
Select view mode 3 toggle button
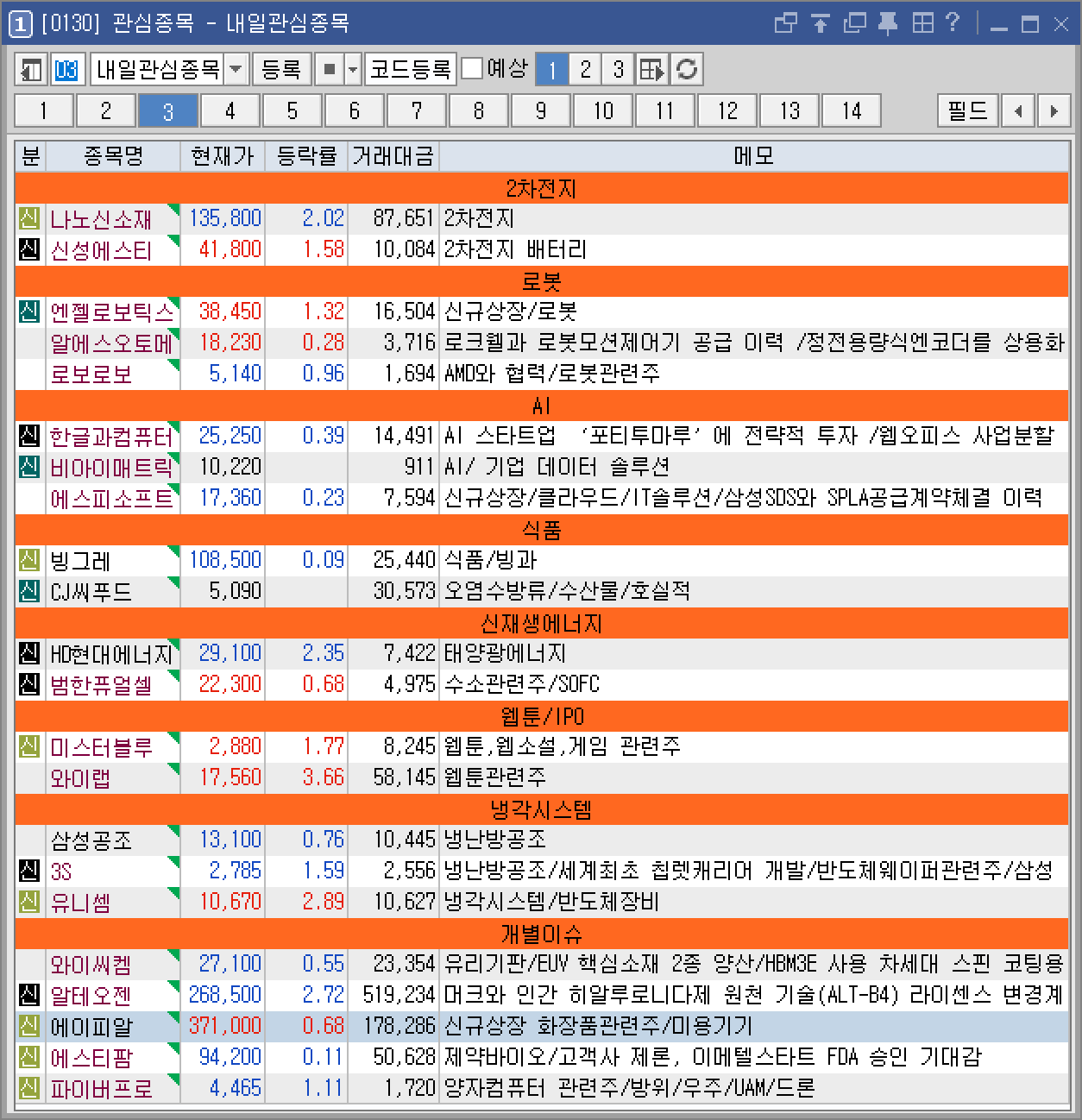[618, 69]
